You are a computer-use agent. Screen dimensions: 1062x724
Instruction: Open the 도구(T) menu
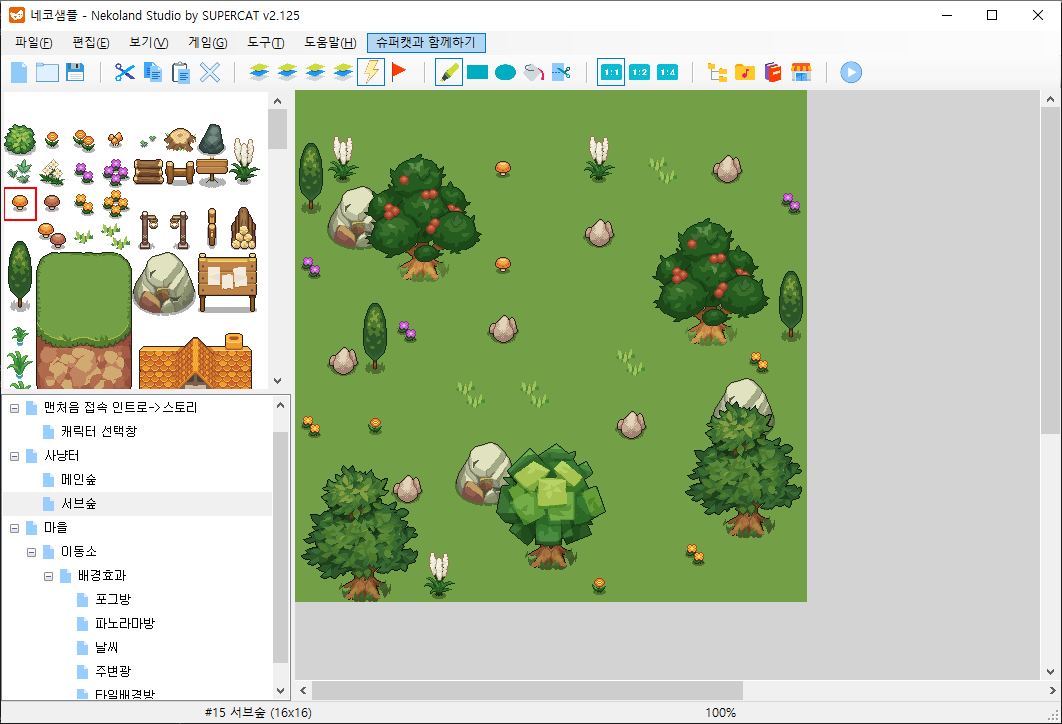tap(266, 43)
